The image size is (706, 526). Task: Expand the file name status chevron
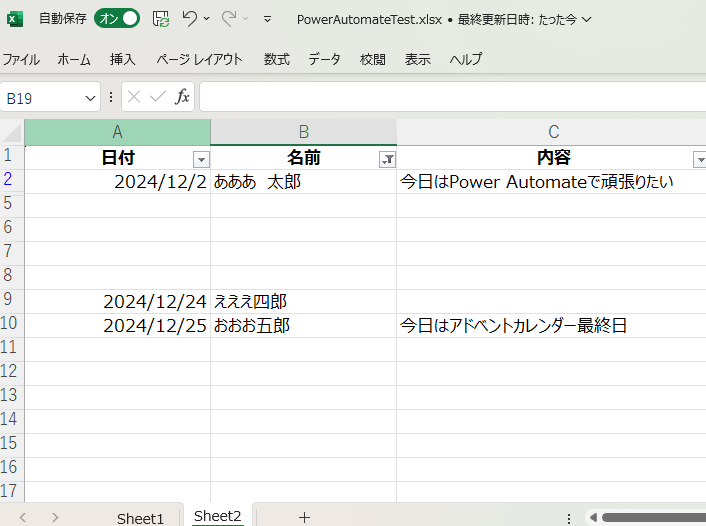(586, 19)
